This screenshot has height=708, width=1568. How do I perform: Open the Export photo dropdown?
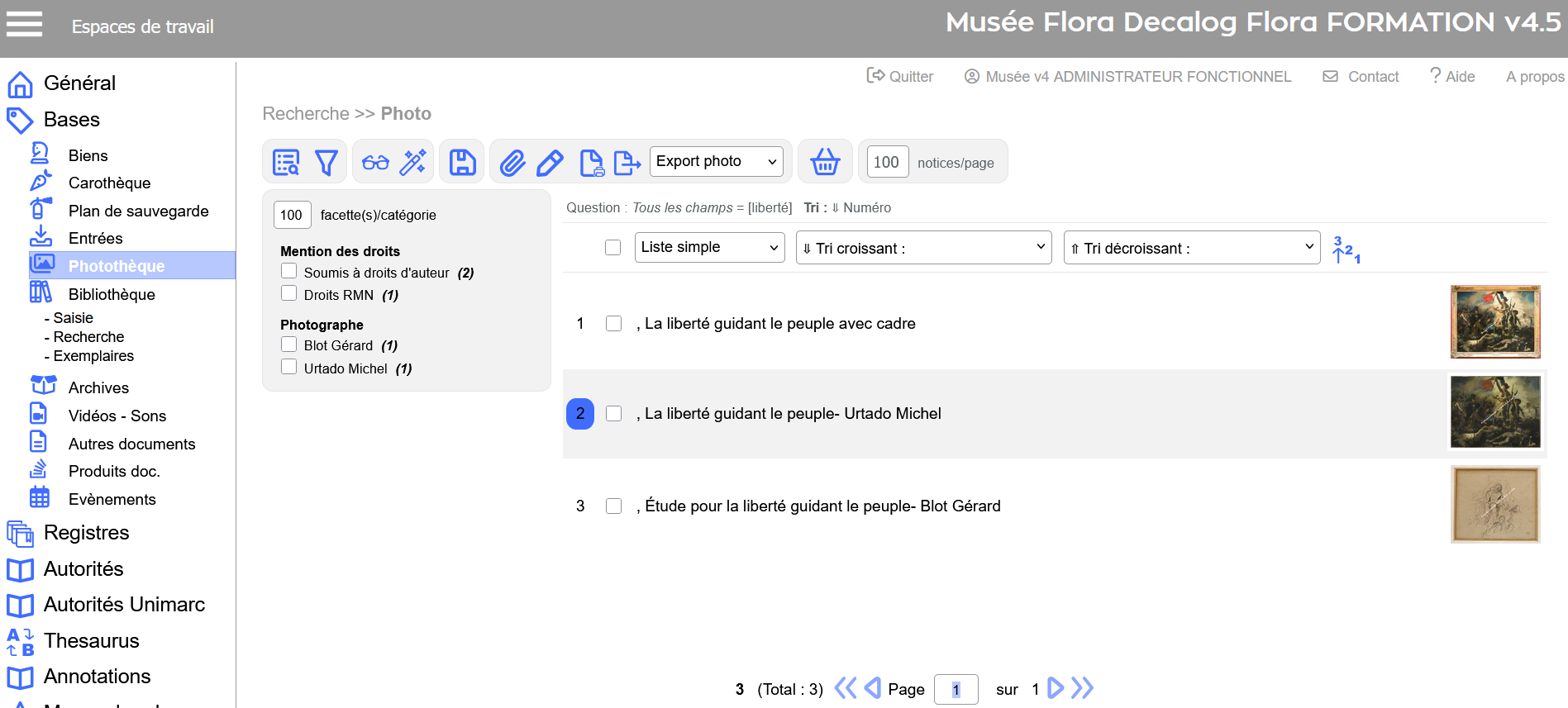pos(716,161)
